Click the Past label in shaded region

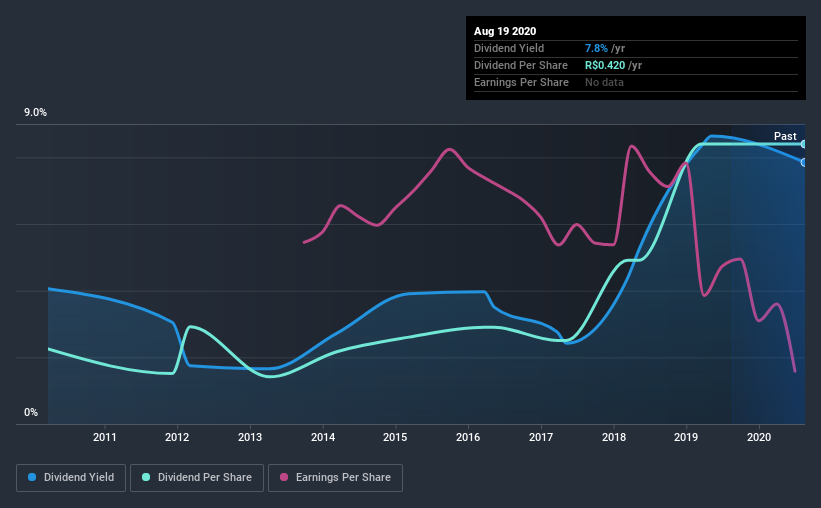(785, 136)
